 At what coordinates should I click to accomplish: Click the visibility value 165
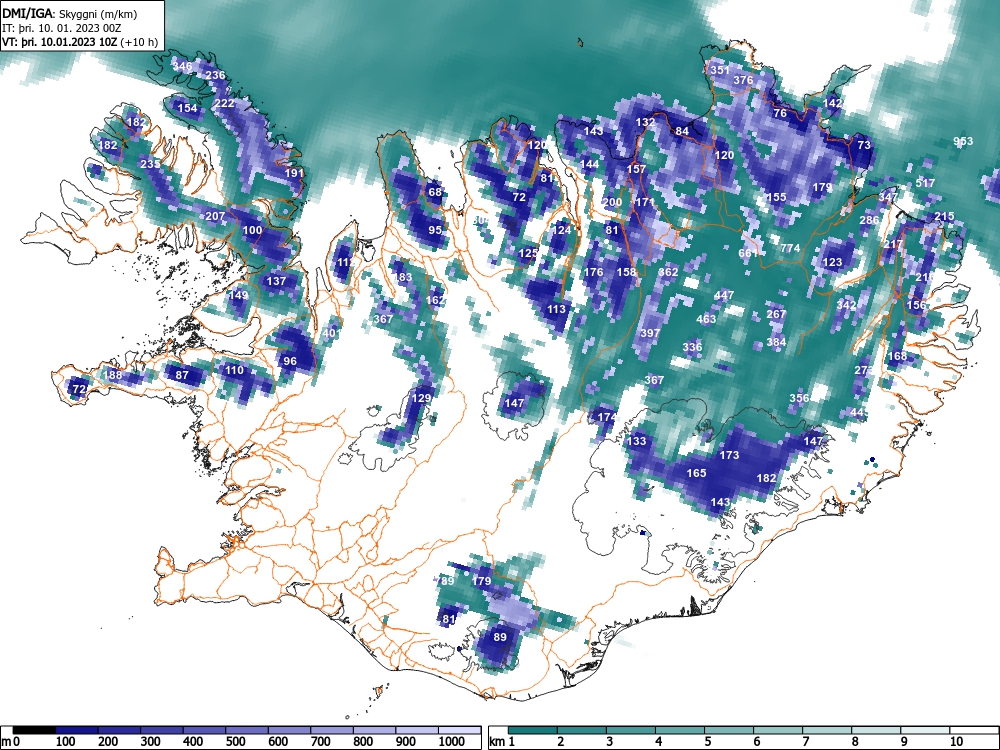point(696,473)
